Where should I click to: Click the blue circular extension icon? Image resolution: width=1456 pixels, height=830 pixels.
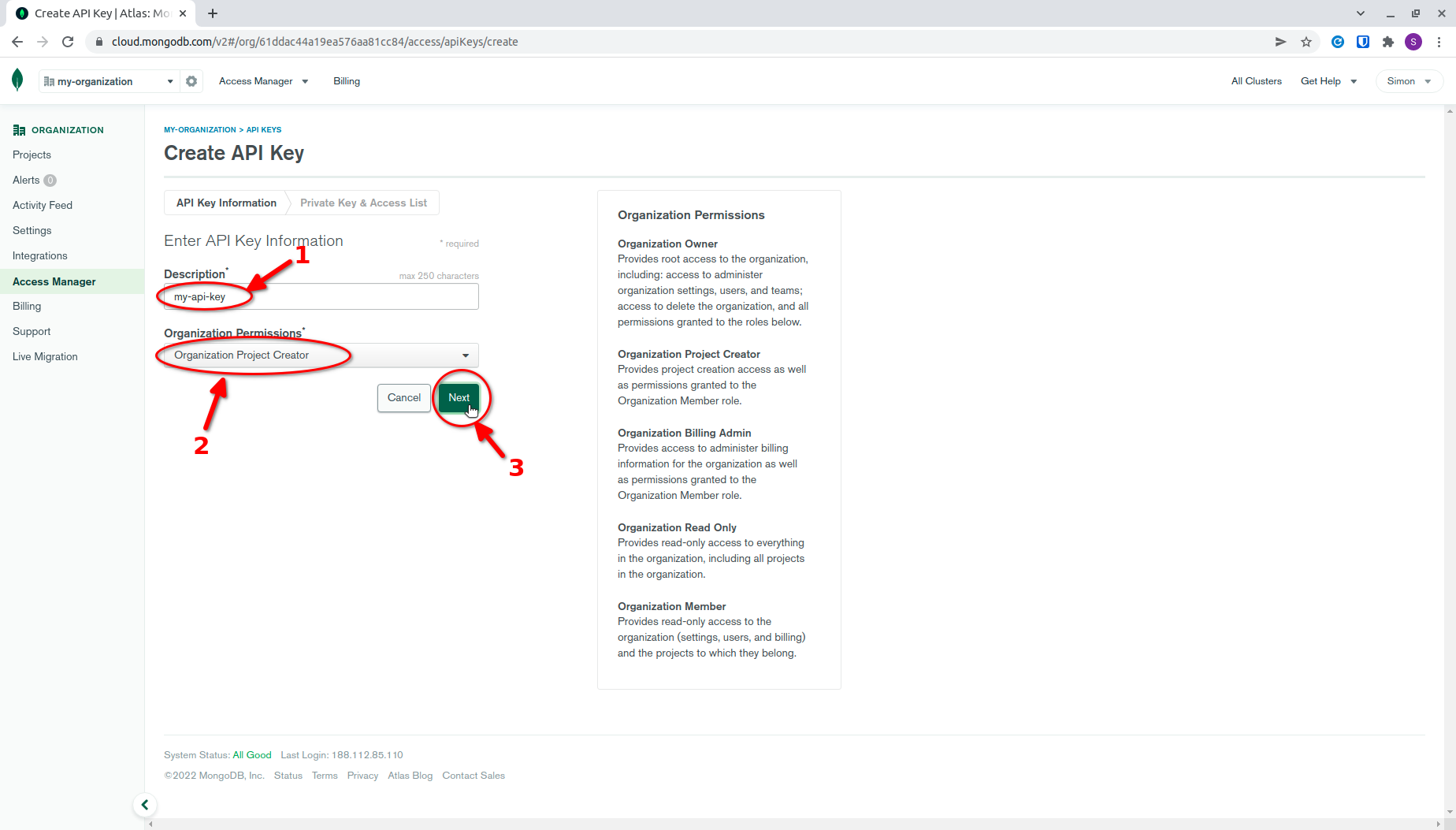click(x=1338, y=42)
